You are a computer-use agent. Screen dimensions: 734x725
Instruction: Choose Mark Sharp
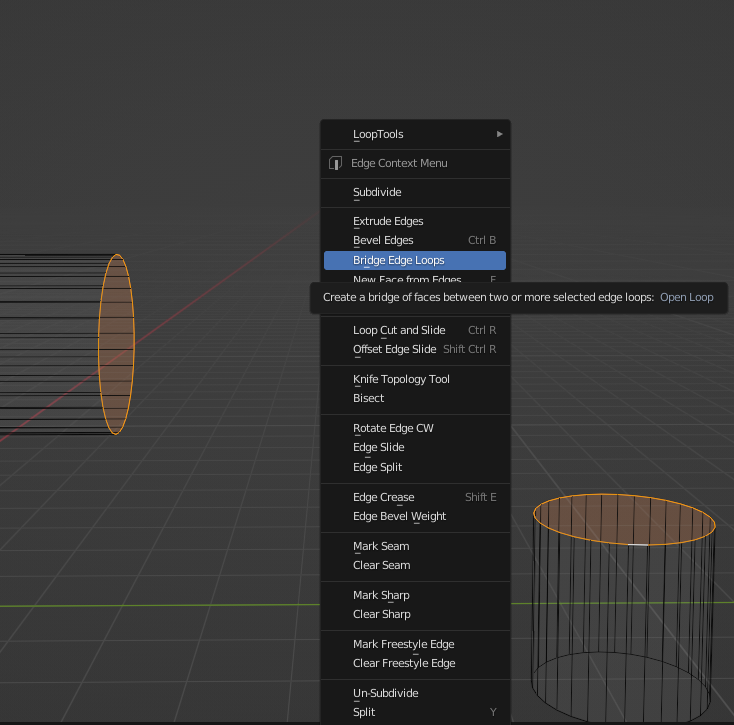(415, 595)
